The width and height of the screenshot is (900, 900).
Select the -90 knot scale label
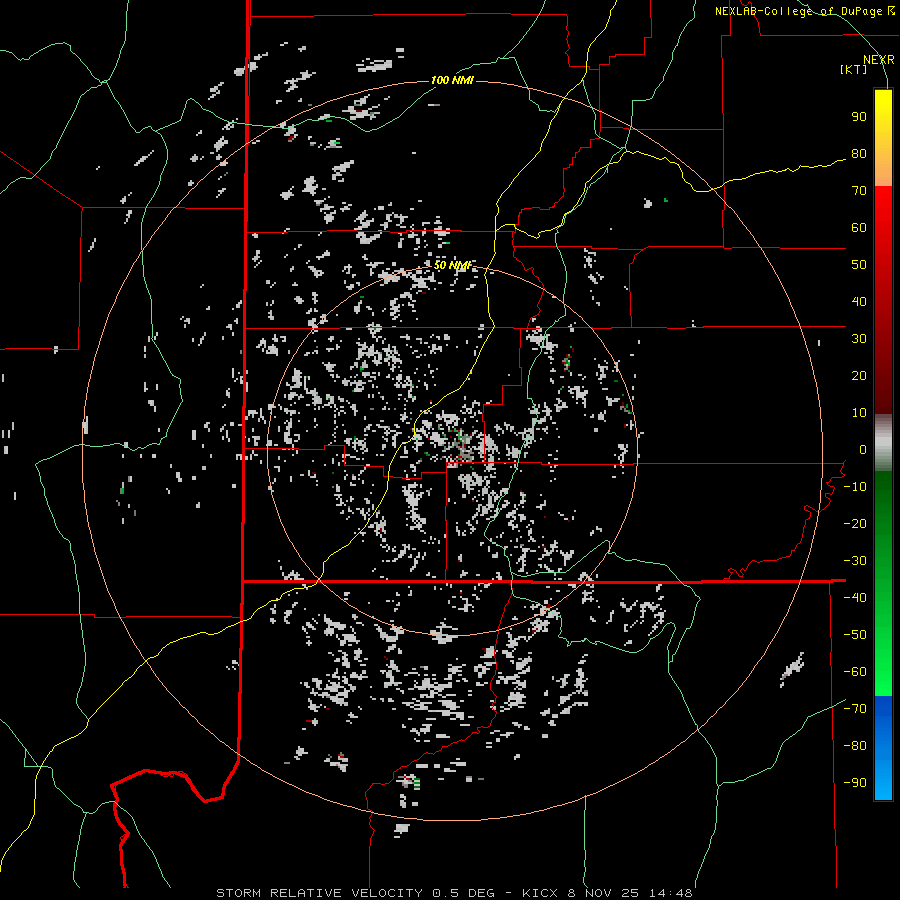(855, 783)
